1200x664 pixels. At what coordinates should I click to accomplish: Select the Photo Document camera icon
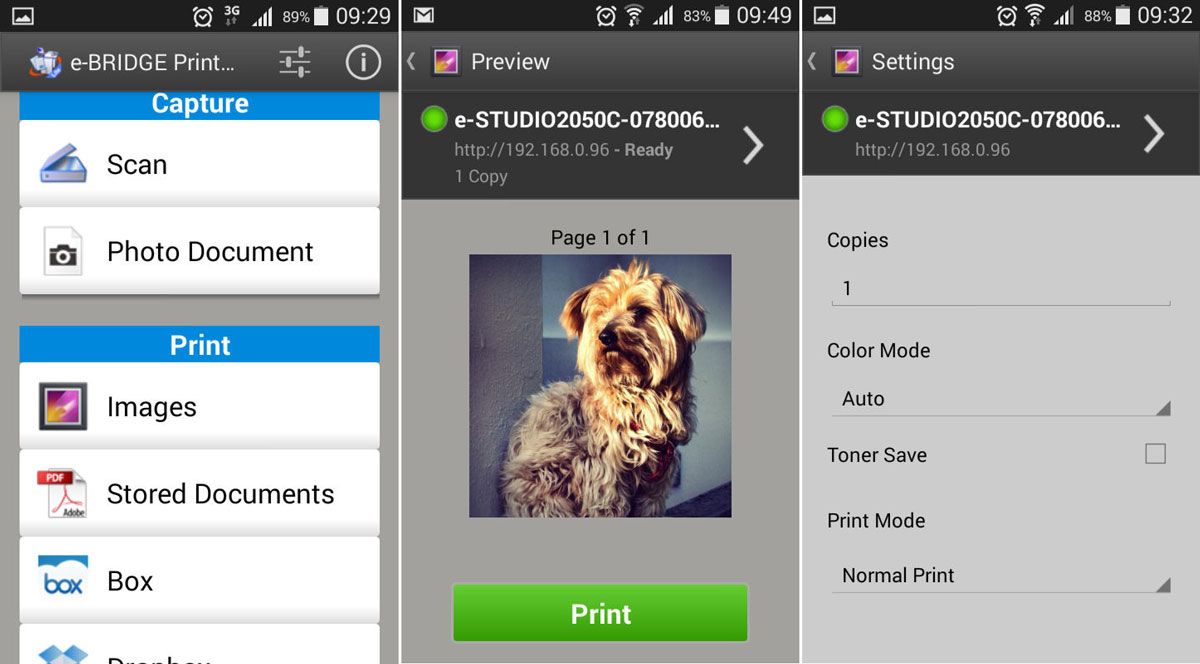(63, 252)
